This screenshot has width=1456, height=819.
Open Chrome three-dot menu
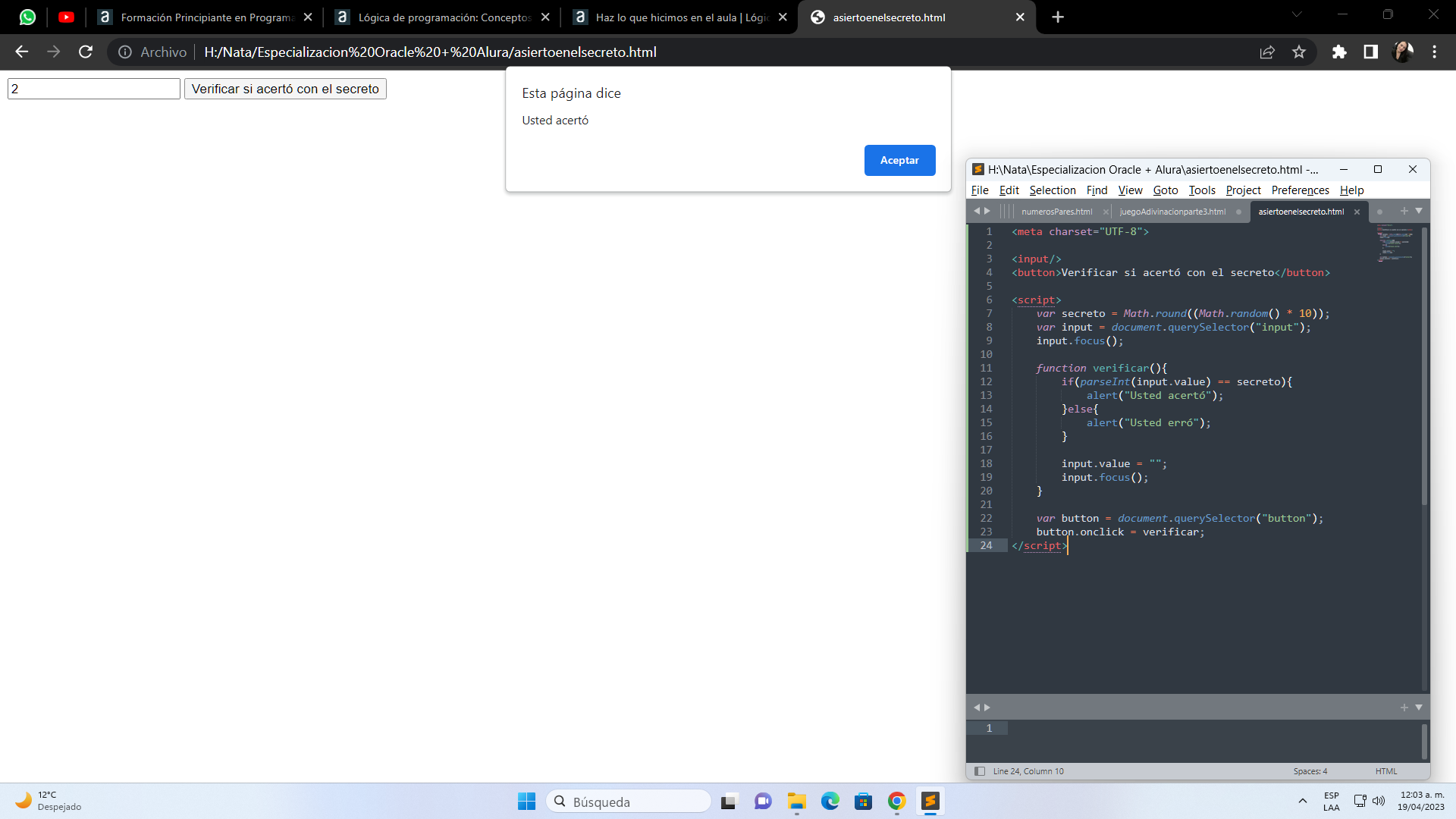1434,52
